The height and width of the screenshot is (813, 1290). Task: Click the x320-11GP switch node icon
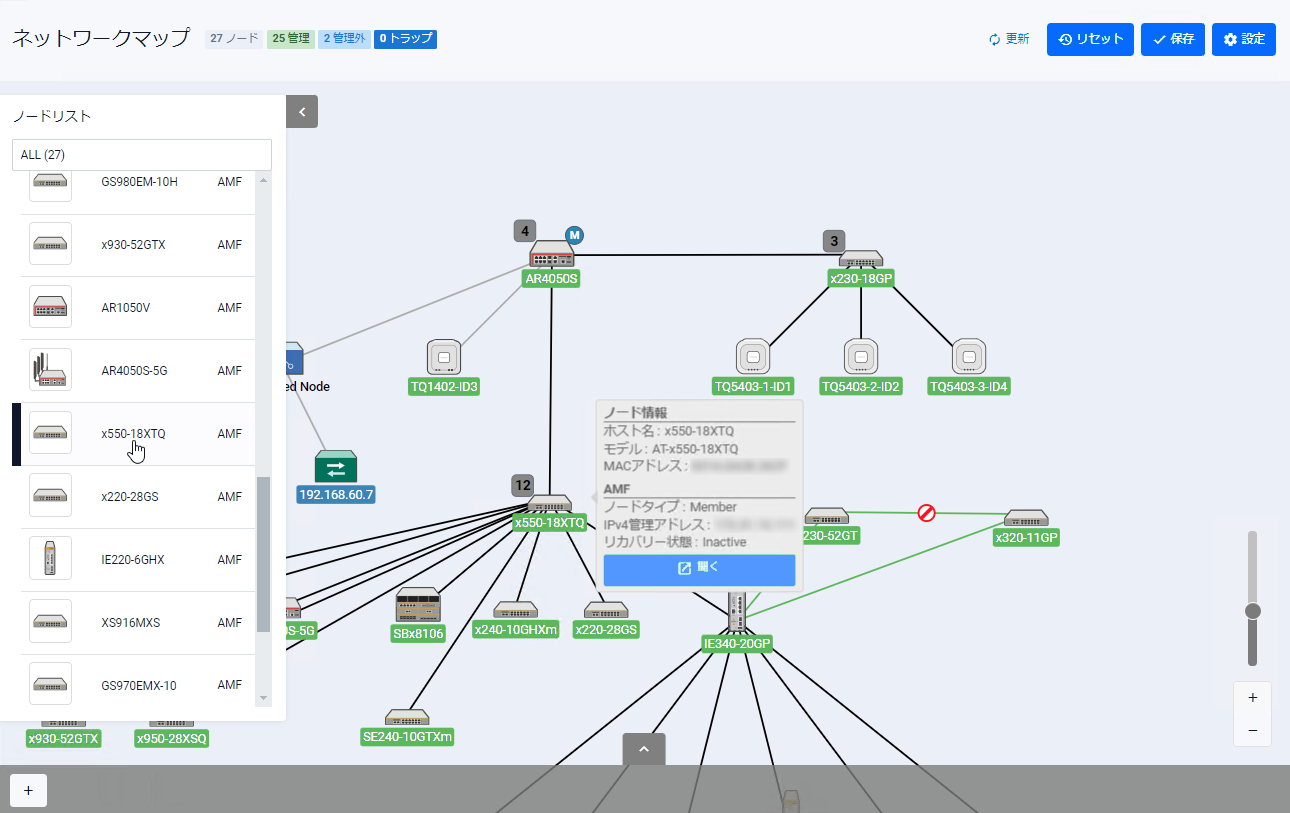coord(1026,518)
